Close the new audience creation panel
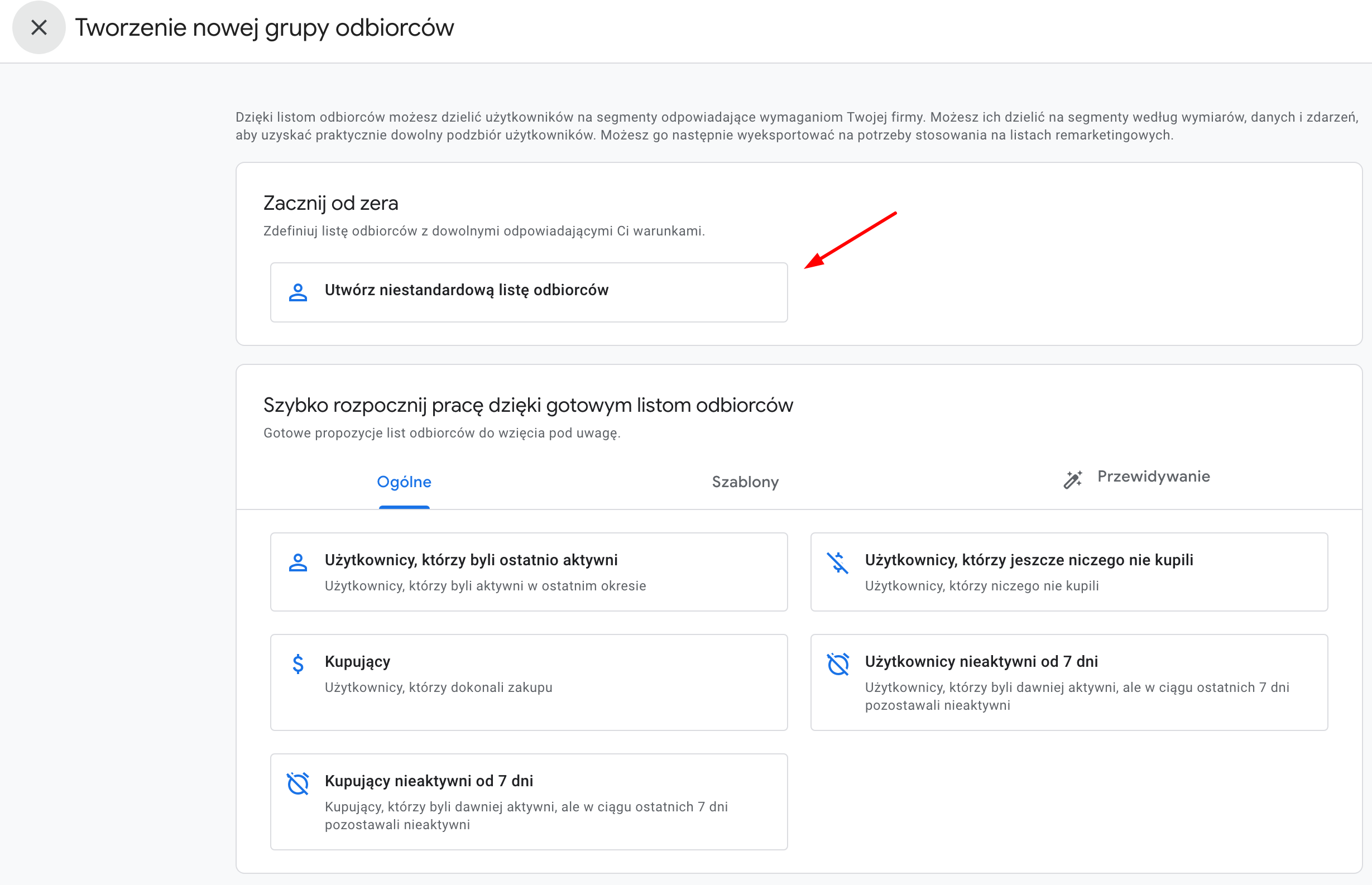This screenshot has height=885, width=1372. [39, 27]
